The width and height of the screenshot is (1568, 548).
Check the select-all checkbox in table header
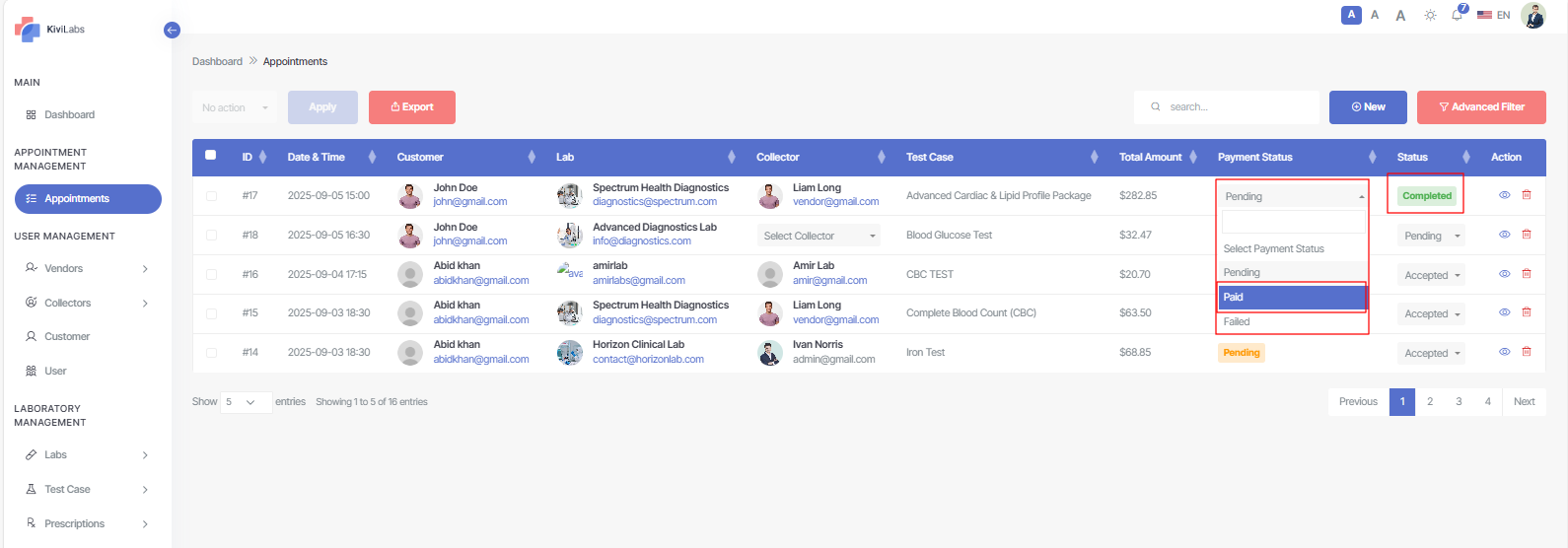210,156
